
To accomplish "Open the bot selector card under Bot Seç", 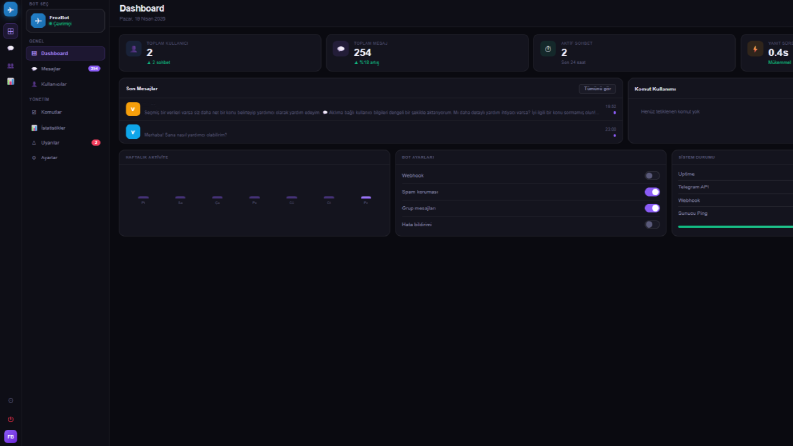I will [65, 21].
